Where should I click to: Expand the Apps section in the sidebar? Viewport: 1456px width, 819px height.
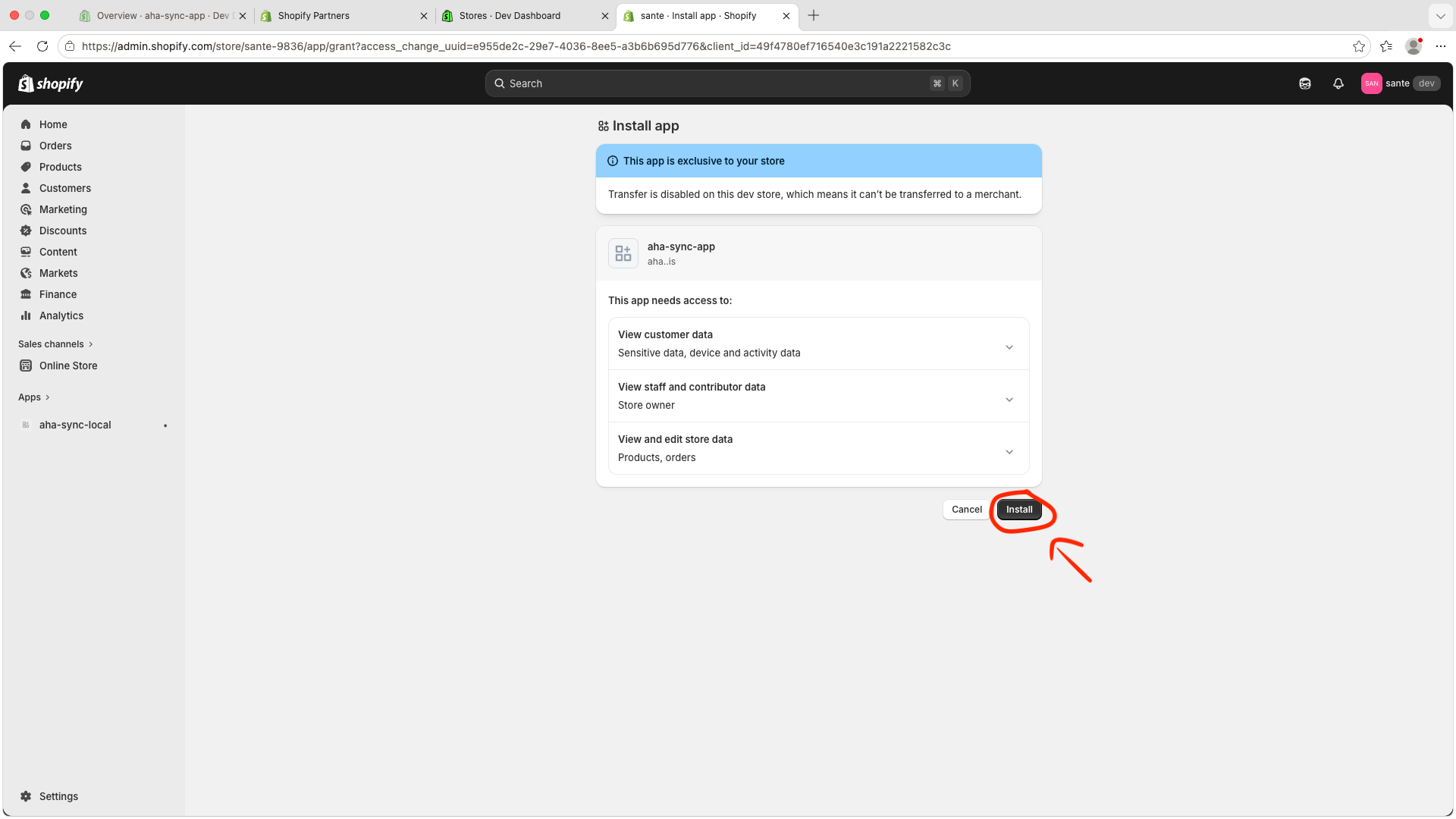tap(34, 397)
